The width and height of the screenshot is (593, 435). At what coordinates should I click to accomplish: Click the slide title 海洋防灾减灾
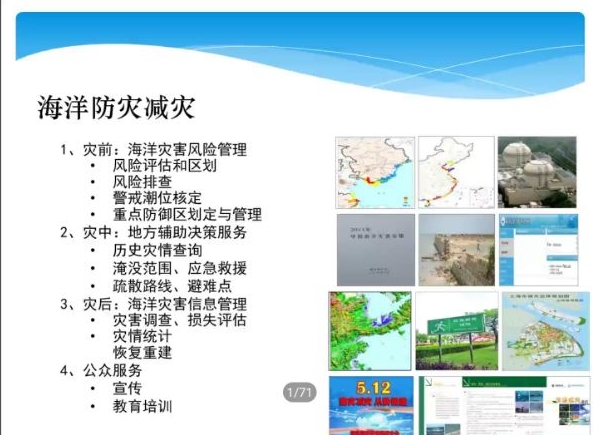[116, 107]
